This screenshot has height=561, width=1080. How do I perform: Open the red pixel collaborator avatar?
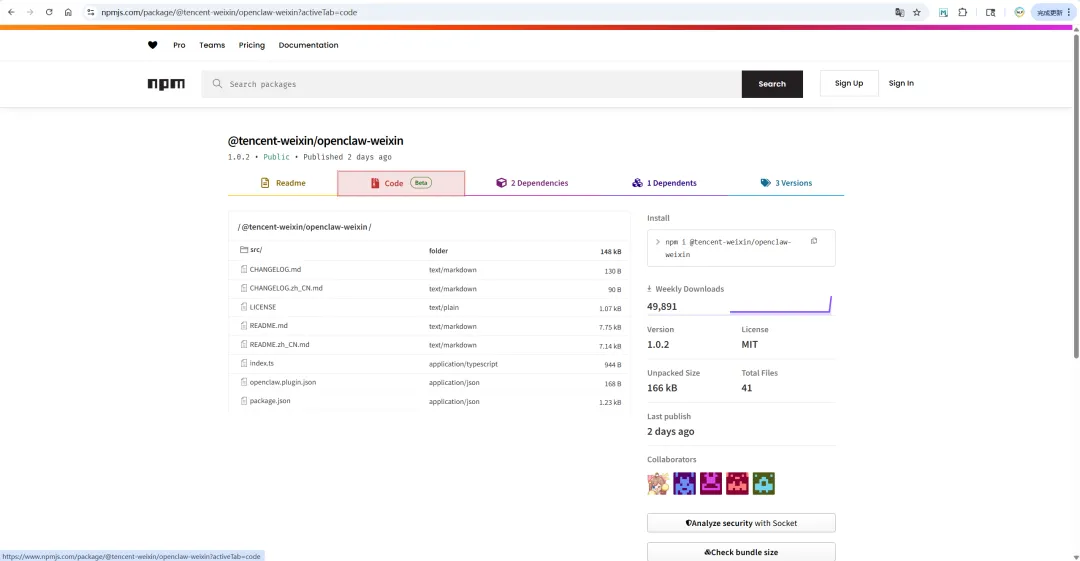click(737, 483)
